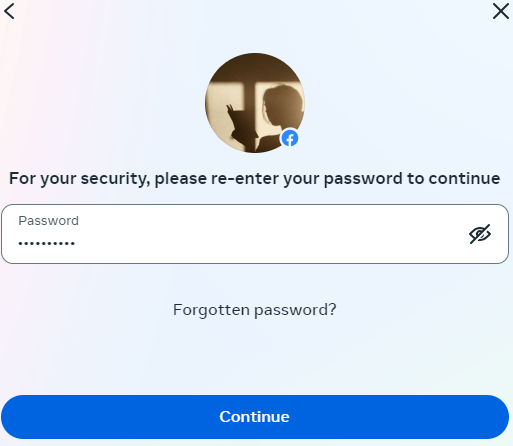Open the Forgotten password? link
This screenshot has width=513, height=446.
255,310
